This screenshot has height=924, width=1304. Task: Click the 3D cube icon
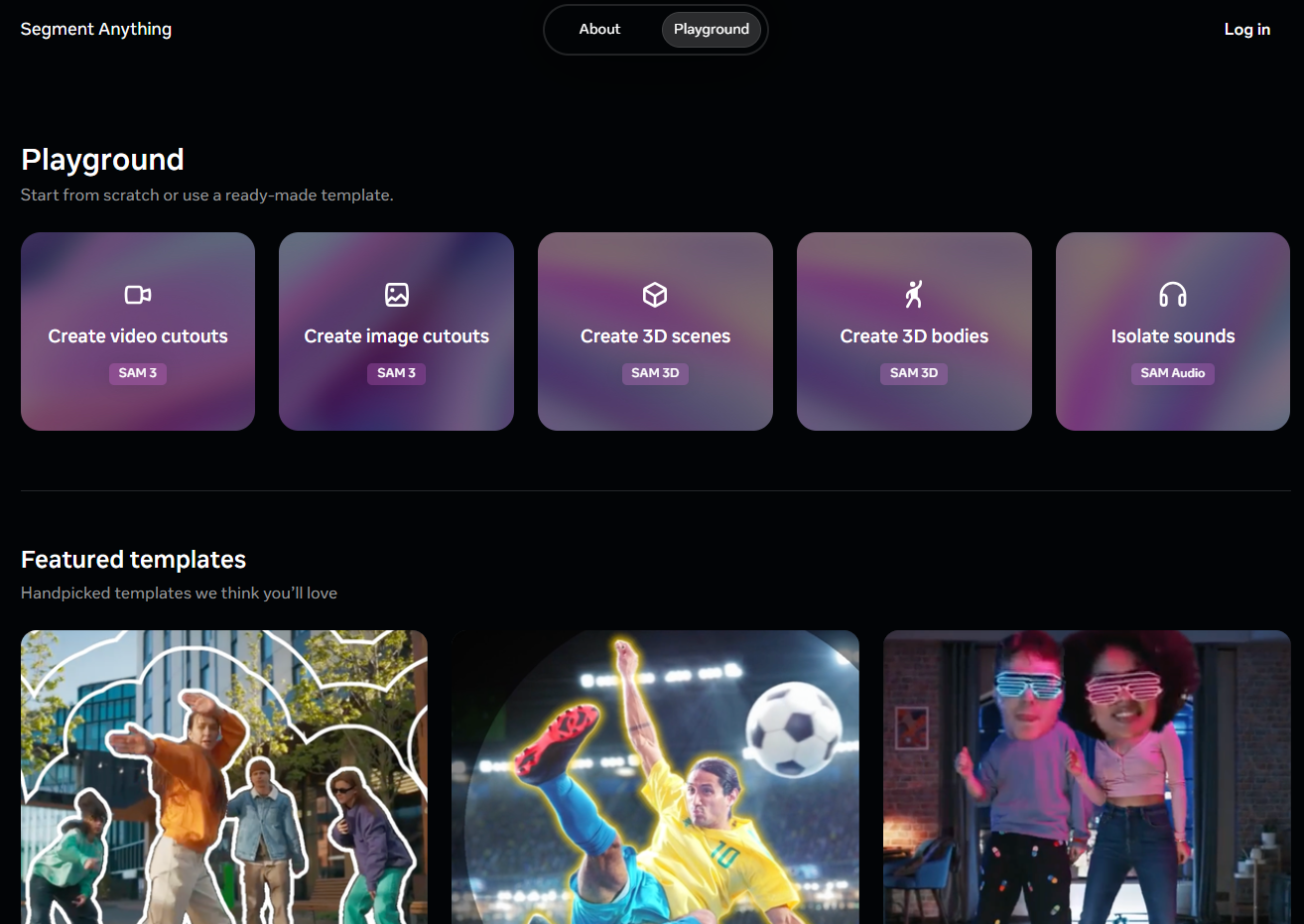point(655,295)
